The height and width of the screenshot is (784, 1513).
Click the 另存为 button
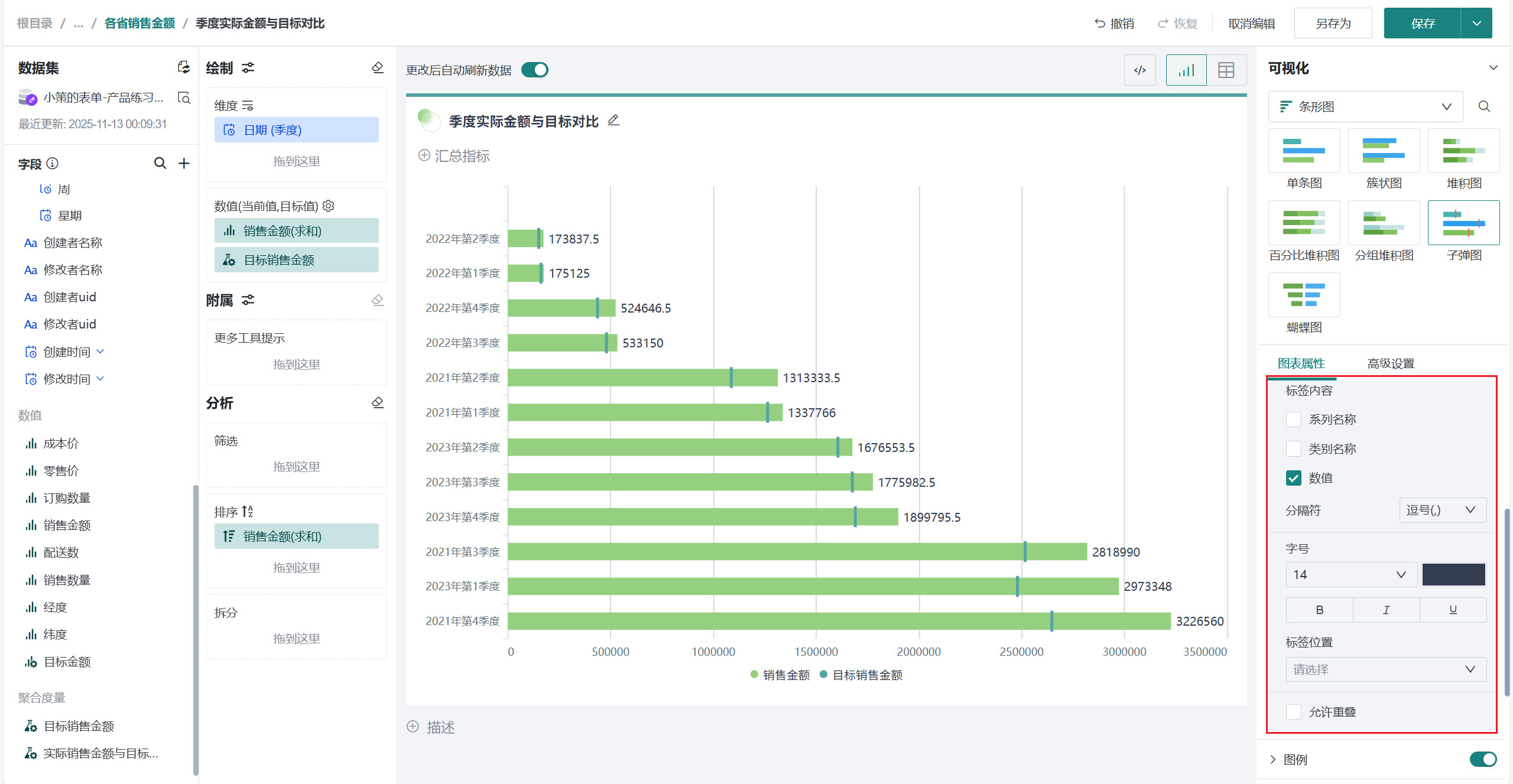pos(1333,23)
